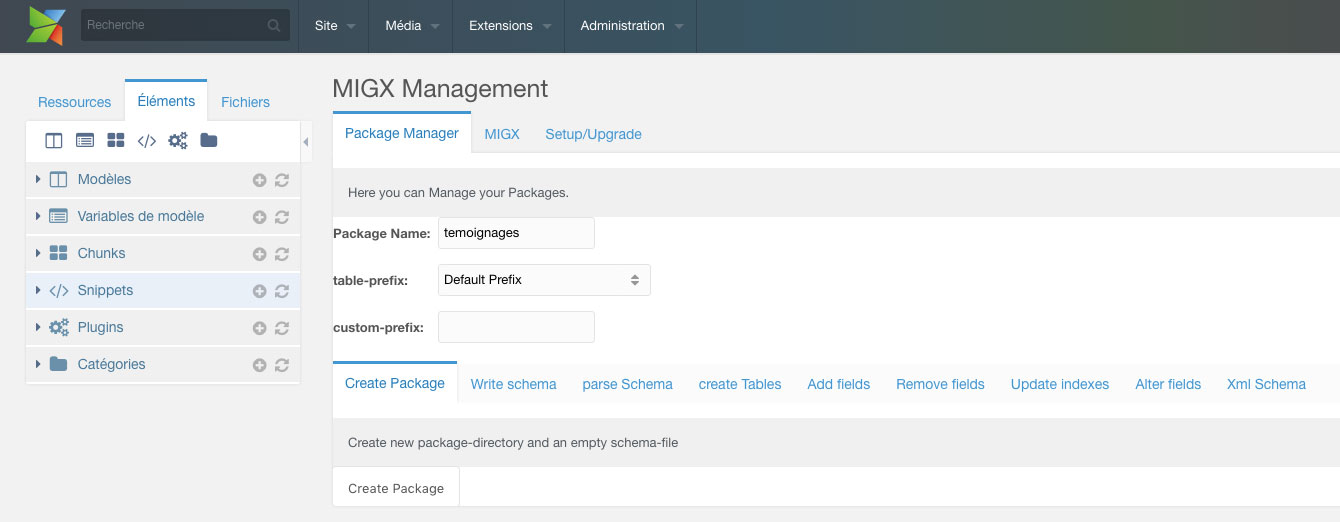Collapse the left sidebar panel arrow

[306, 142]
